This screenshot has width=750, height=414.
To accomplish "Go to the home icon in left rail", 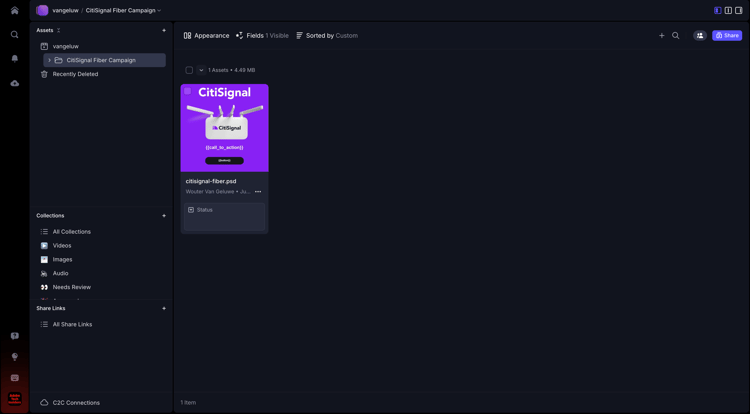I will pyautogui.click(x=14, y=10).
